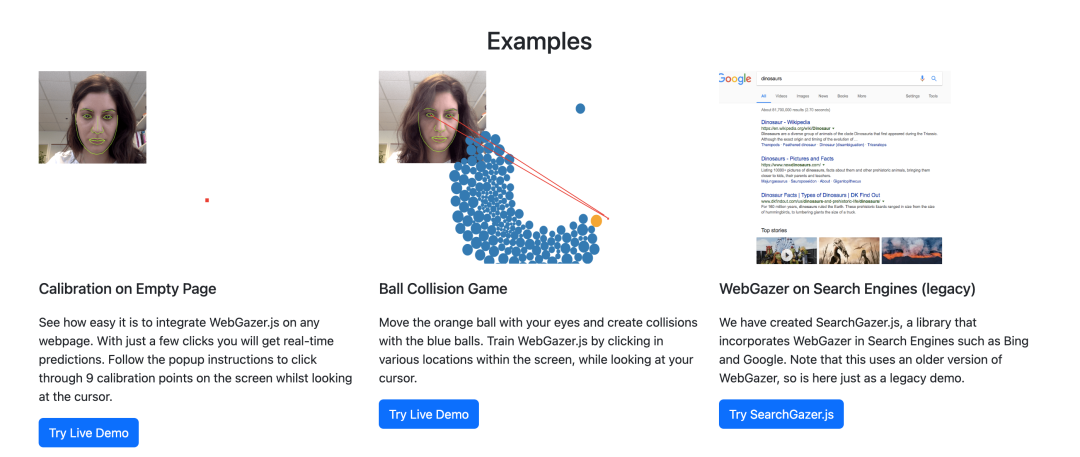Play the video thumbnail under Top stories

pyautogui.click(x=787, y=251)
